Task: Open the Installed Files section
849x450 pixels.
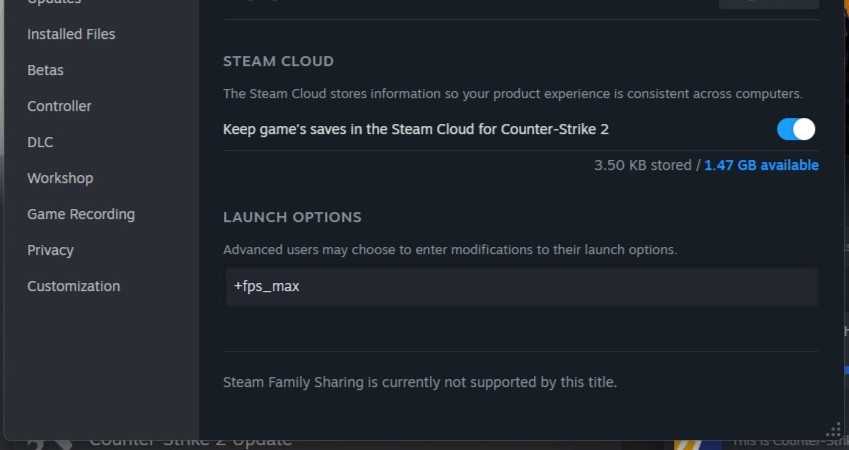Action: click(71, 34)
